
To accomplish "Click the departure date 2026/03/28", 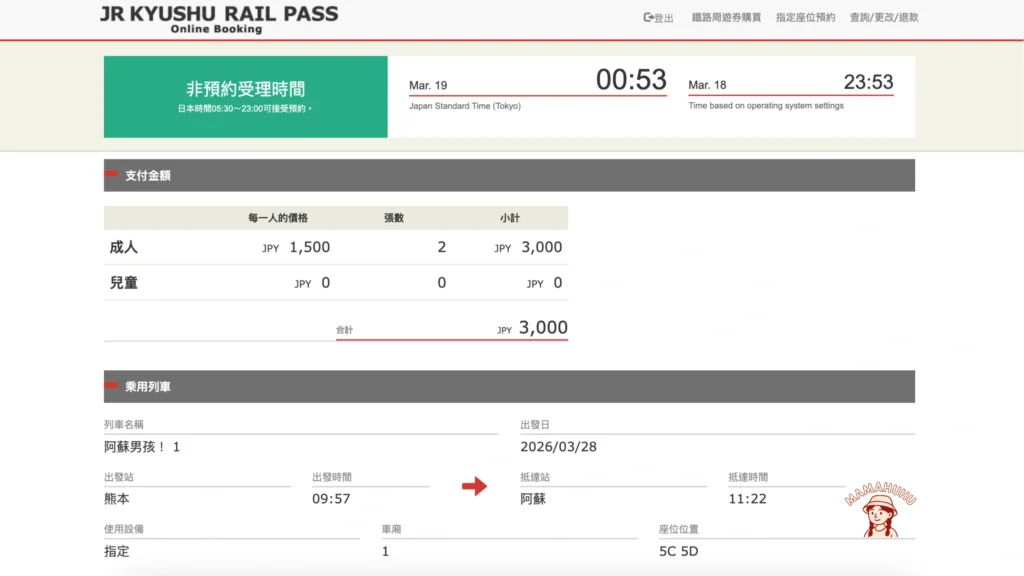I will click(558, 447).
